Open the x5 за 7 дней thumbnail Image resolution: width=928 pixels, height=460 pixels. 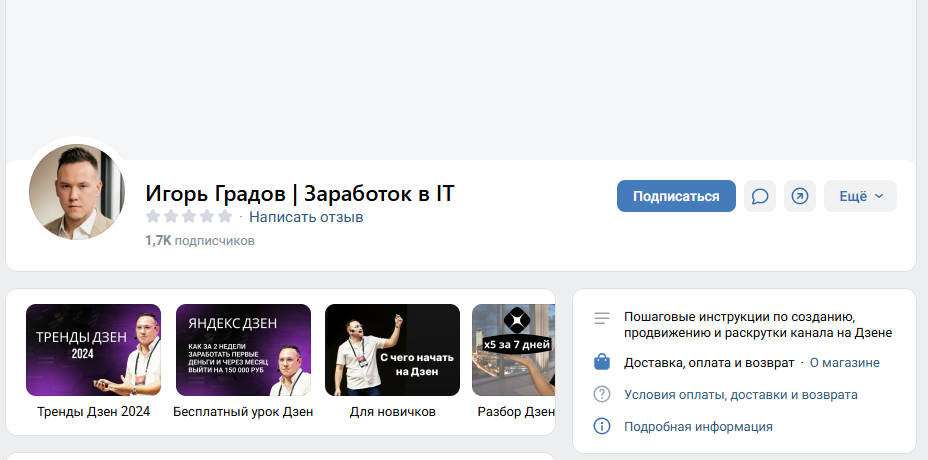tap(513, 350)
